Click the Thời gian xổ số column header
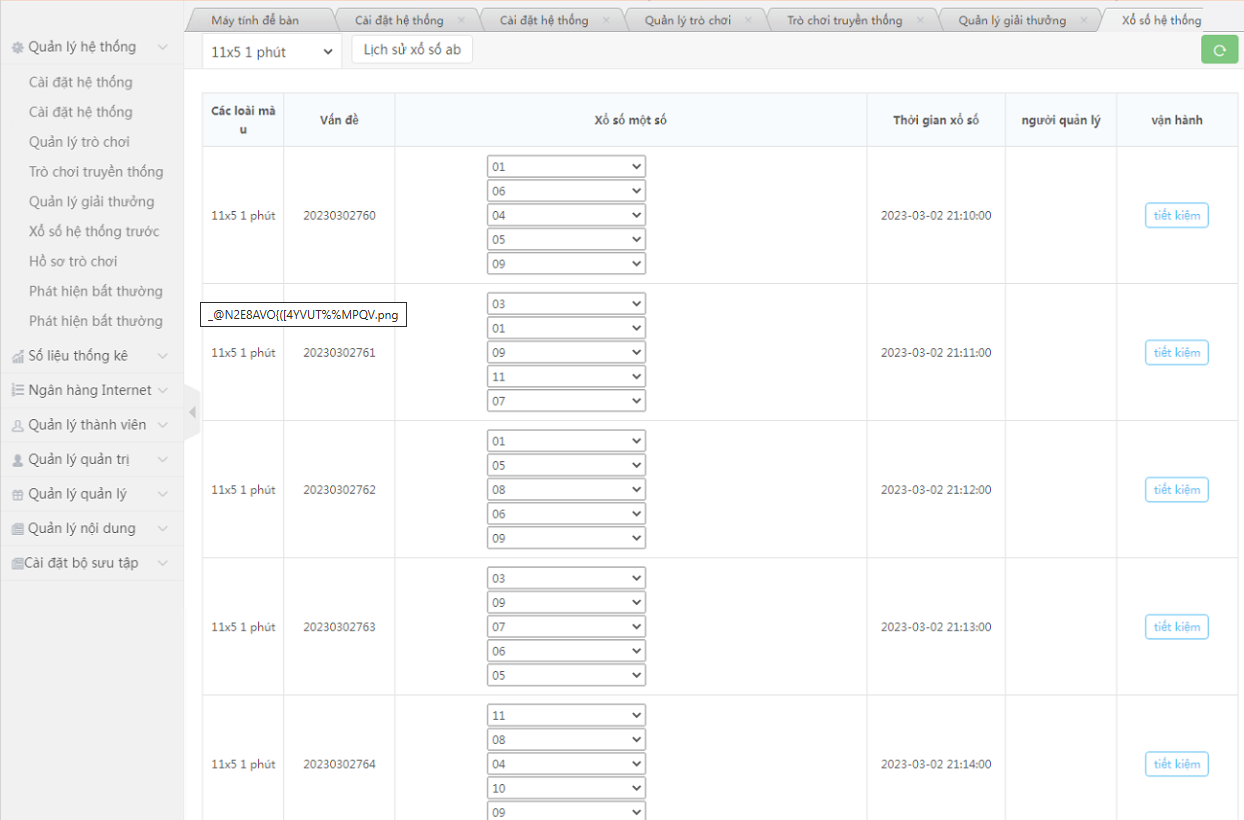1244x820 pixels. click(x=936, y=120)
